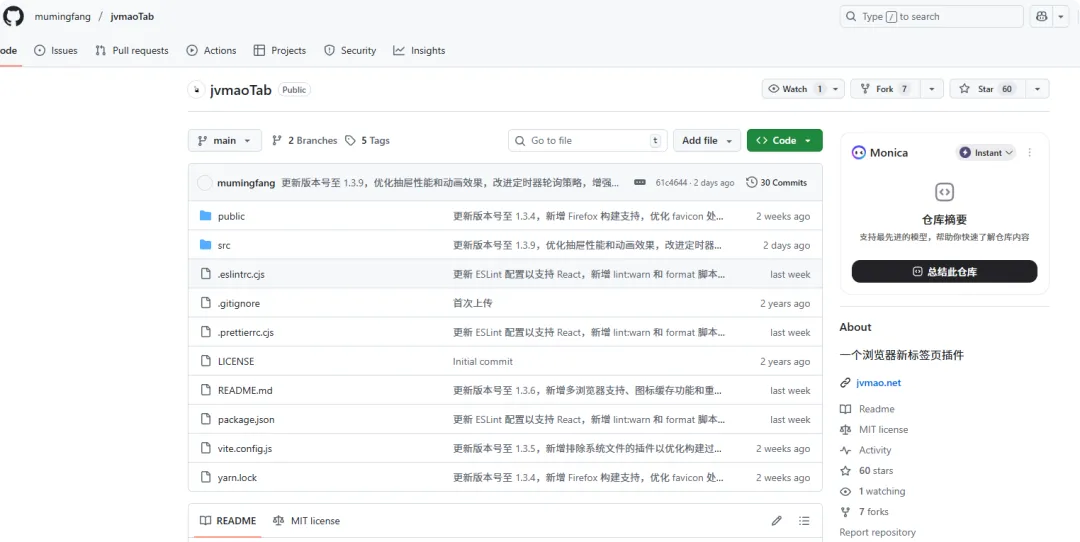Image resolution: width=1080 pixels, height=542 pixels.
Task: View the 2 Branches link
Action: (x=304, y=140)
